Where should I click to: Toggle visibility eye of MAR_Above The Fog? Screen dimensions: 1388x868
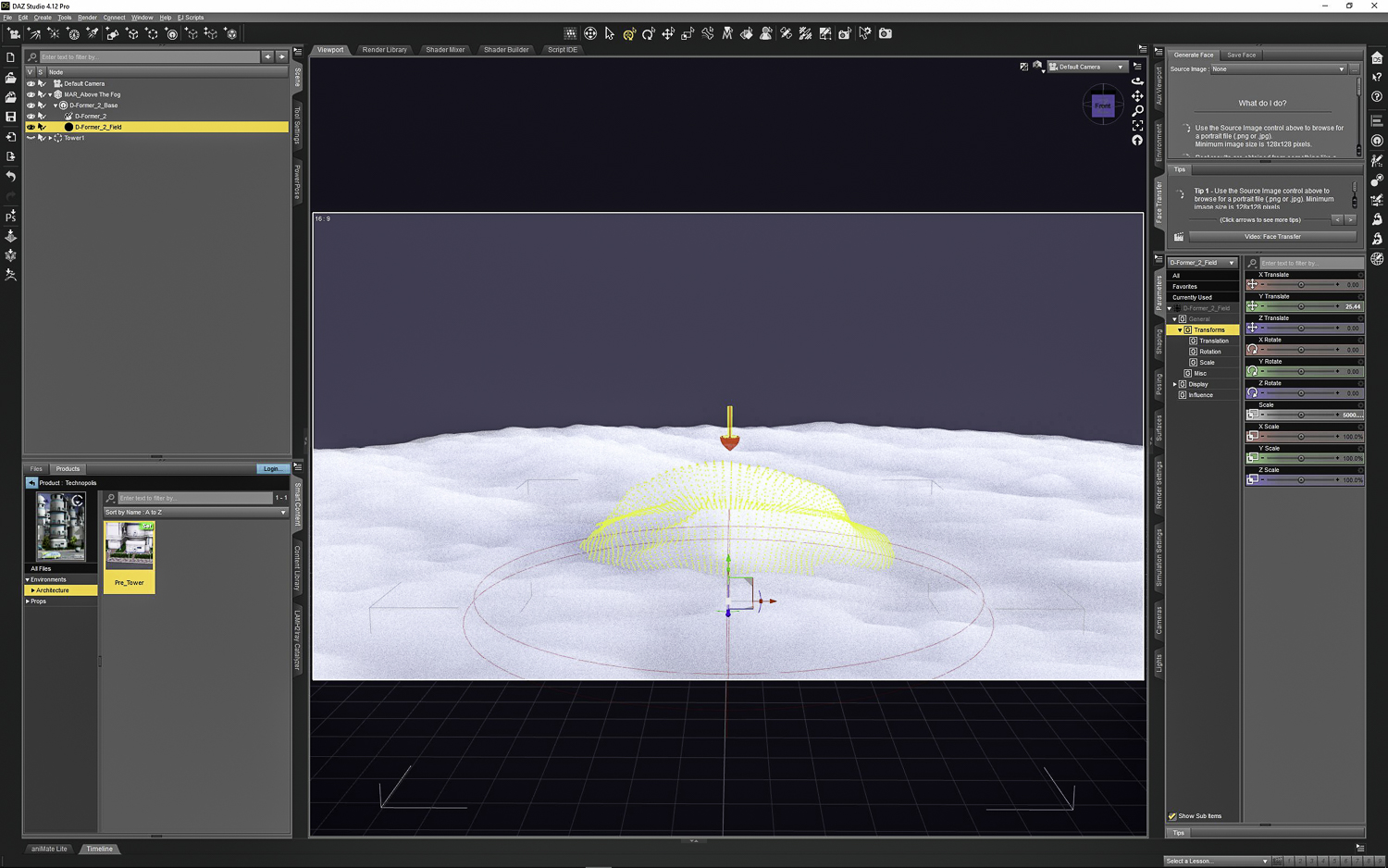coord(31,94)
